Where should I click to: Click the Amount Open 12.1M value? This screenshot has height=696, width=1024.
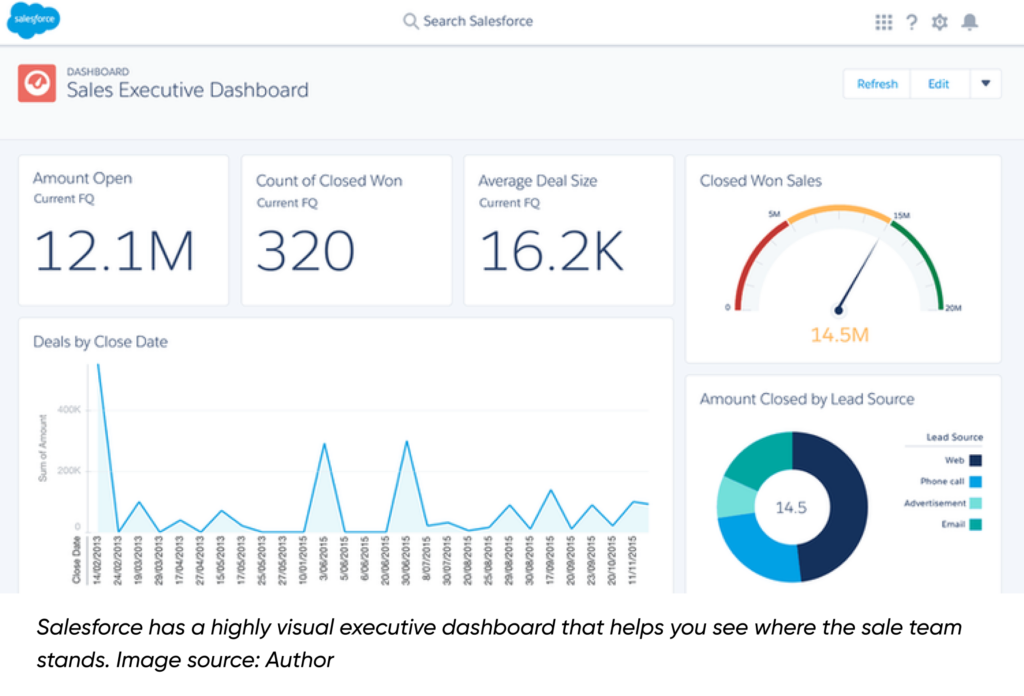[114, 251]
